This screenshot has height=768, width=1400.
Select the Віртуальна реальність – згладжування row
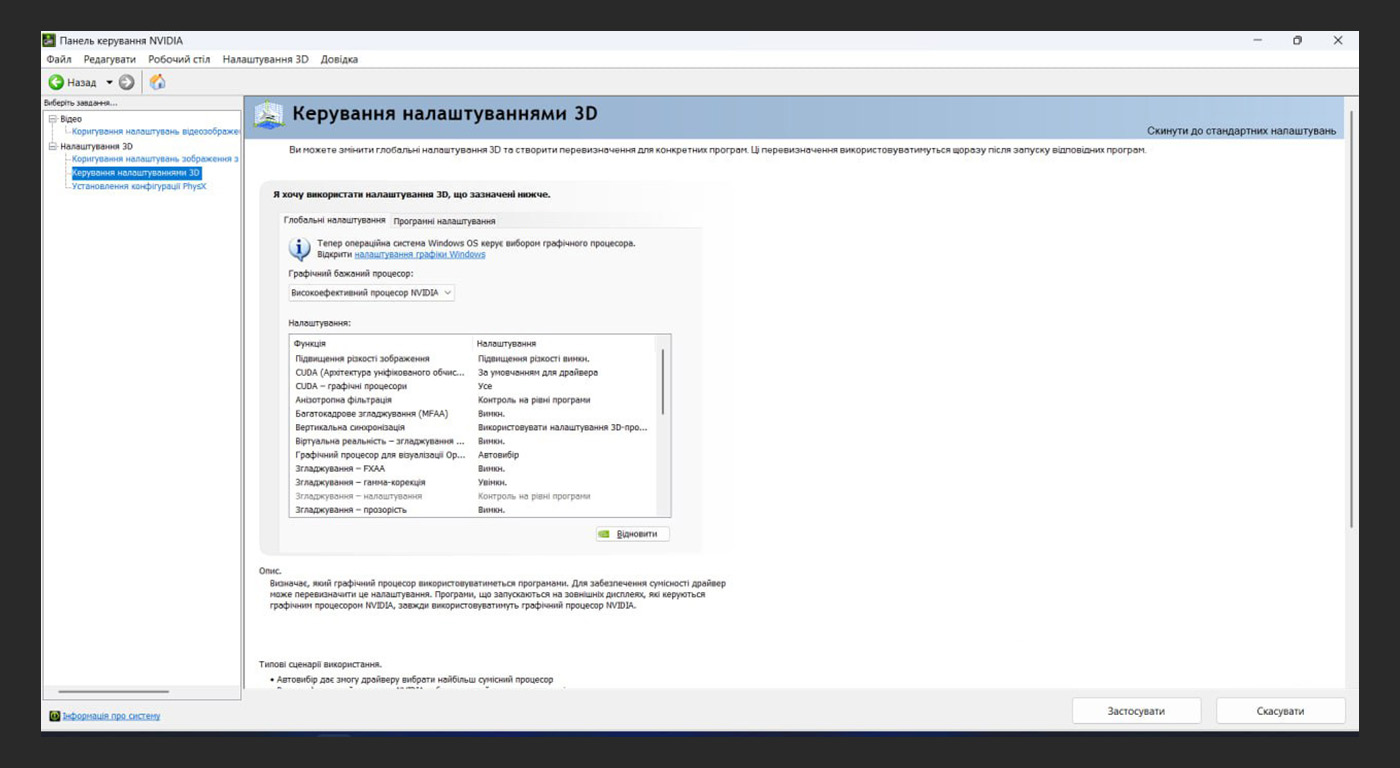coord(472,441)
